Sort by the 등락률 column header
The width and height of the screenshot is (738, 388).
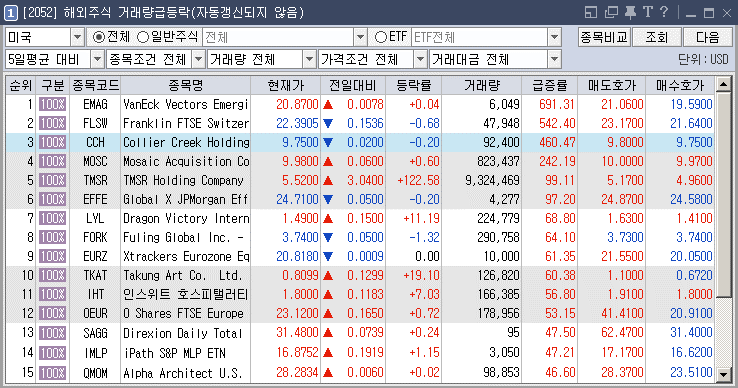click(x=414, y=85)
